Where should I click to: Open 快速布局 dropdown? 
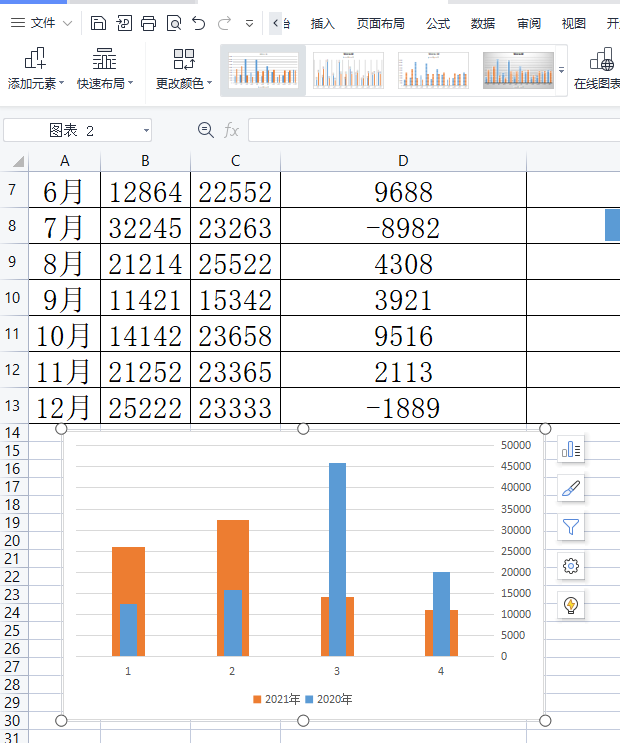coord(105,69)
